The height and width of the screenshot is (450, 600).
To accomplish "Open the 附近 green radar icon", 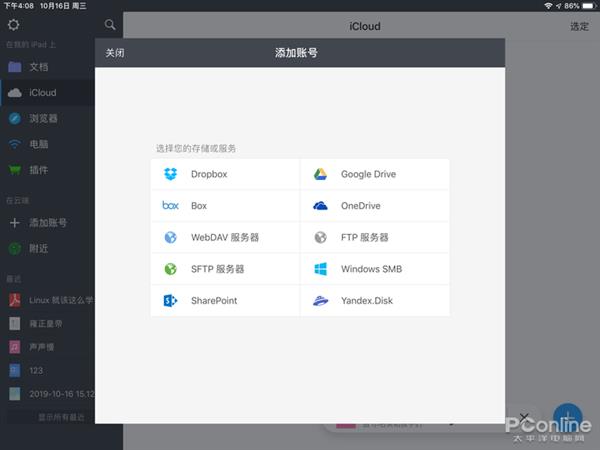I will coord(15,249).
